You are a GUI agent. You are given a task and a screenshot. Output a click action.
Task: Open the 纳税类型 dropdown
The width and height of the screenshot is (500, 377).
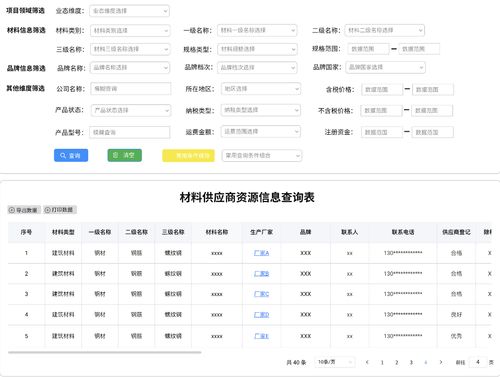[x=261, y=110]
